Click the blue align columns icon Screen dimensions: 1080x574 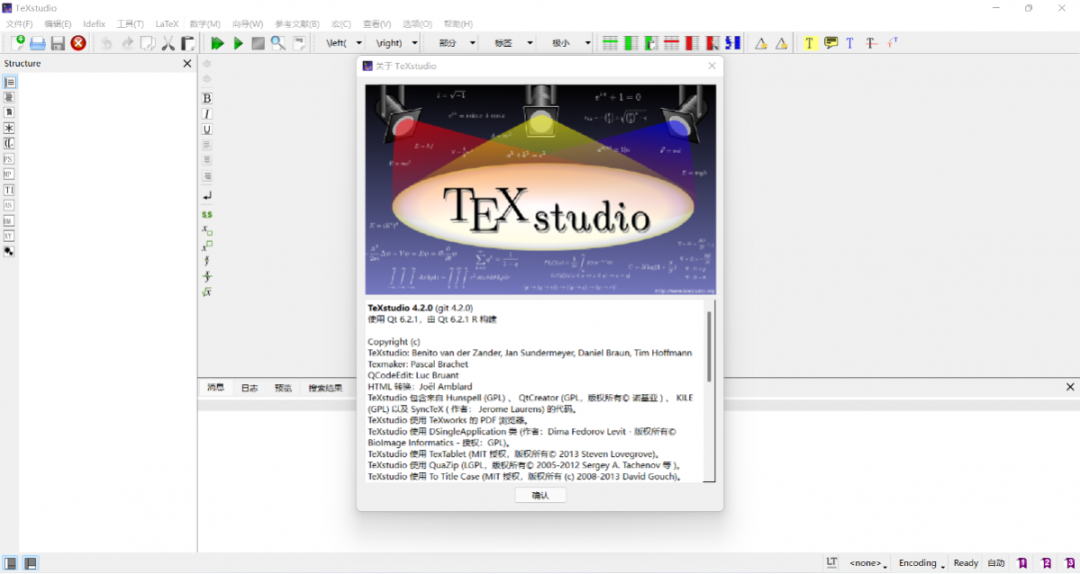tap(733, 43)
